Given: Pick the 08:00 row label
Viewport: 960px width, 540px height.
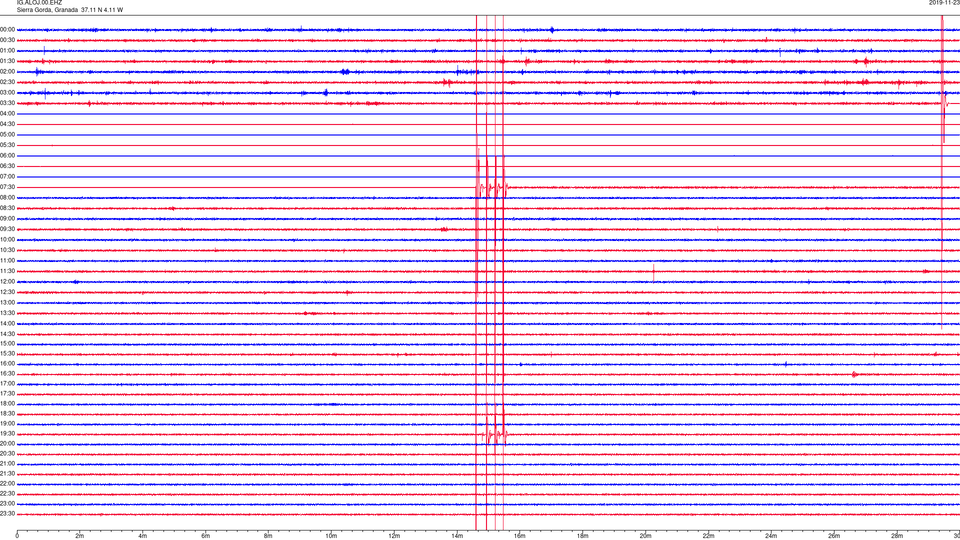Looking at the screenshot, I should (x=8, y=198).
